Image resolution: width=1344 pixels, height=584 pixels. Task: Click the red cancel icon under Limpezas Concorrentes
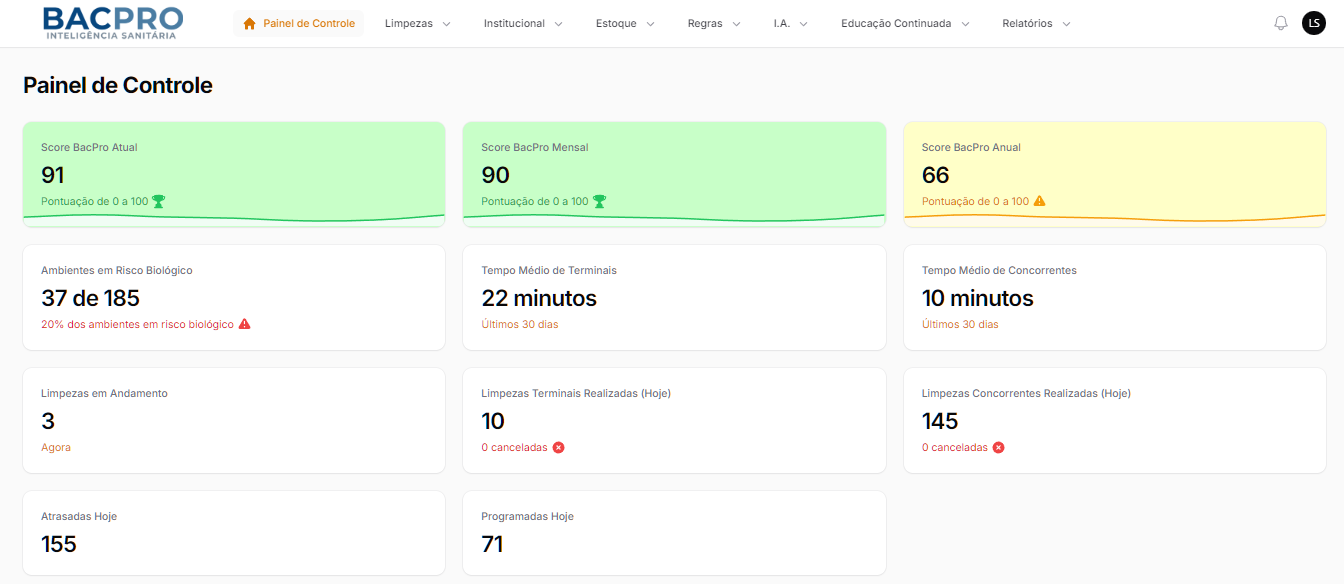click(x=998, y=447)
